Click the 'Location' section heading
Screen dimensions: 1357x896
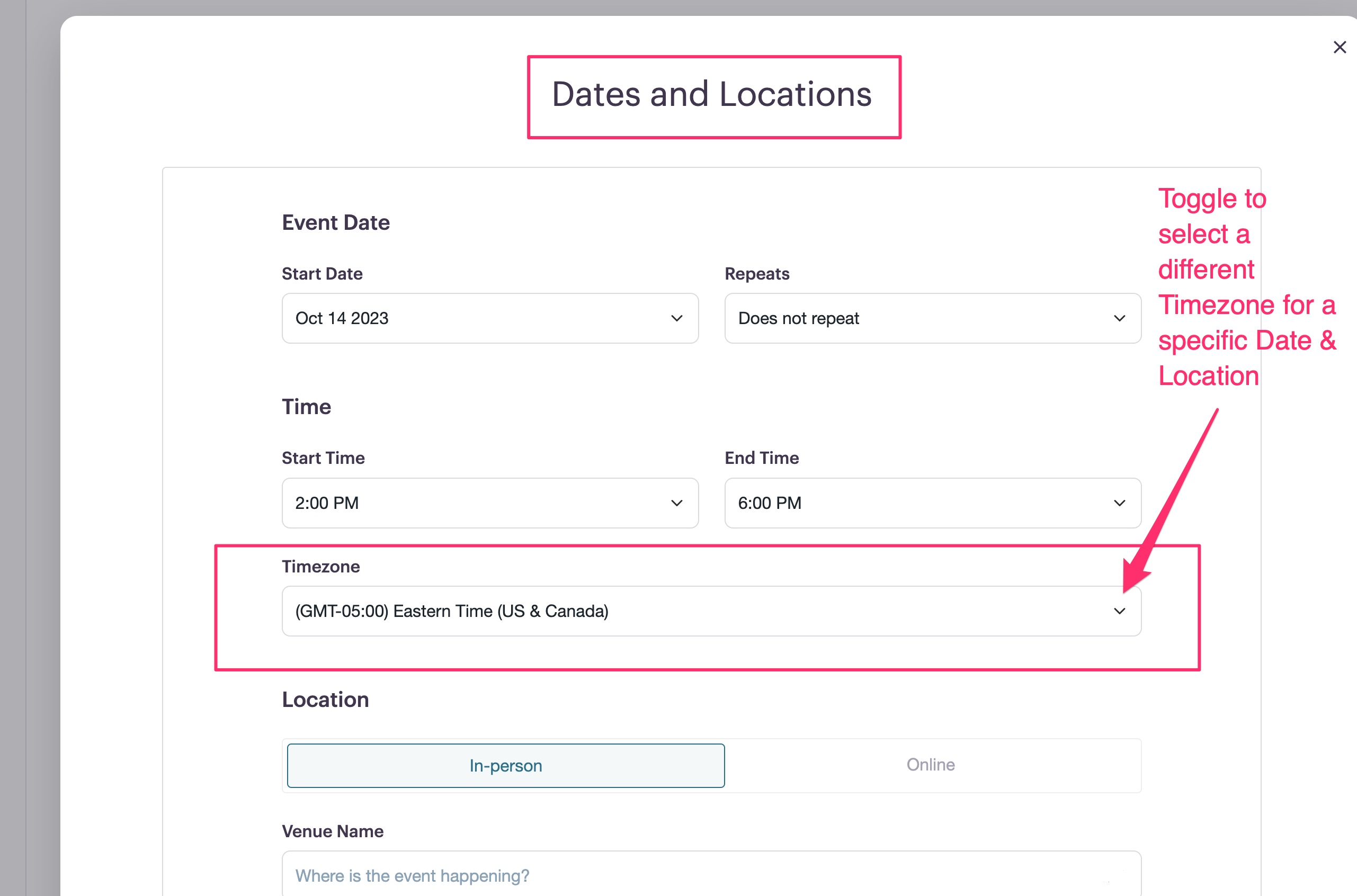pos(325,700)
